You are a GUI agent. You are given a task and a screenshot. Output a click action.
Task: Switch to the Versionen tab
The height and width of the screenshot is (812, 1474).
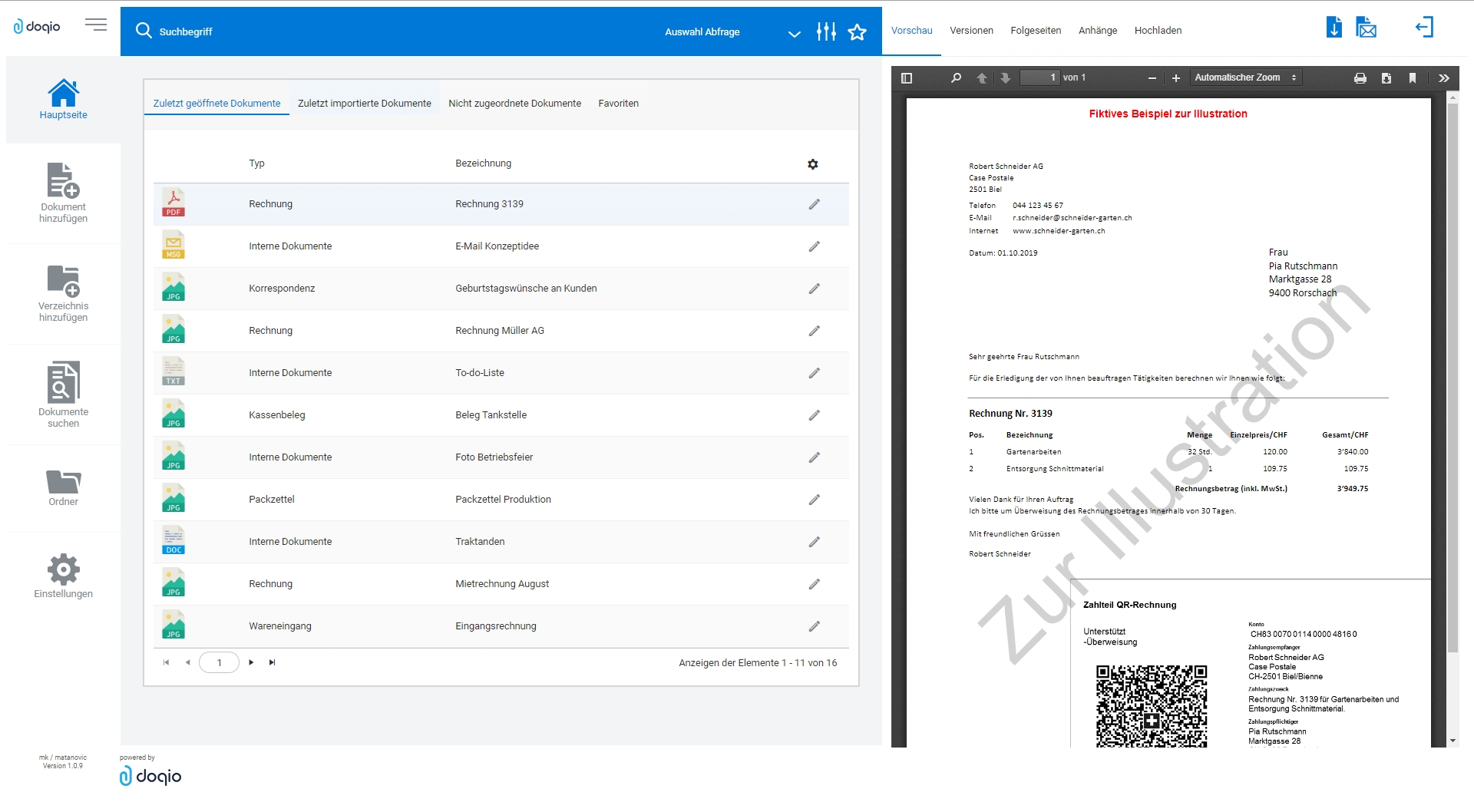tap(971, 31)
